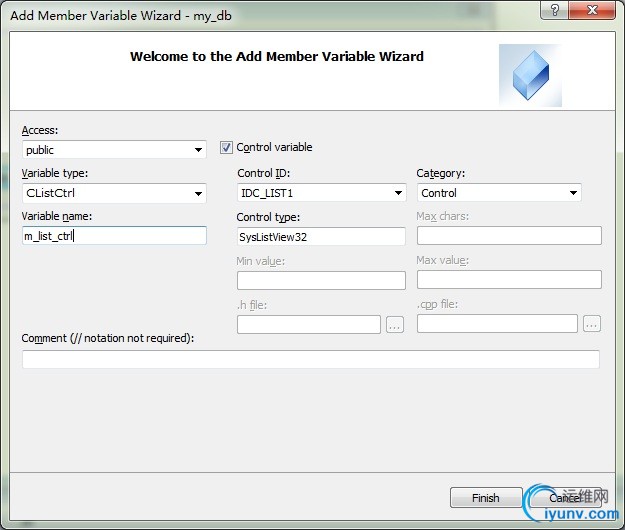
Task: Click the browse button beside .cpp file
Action: pos(592,324)
